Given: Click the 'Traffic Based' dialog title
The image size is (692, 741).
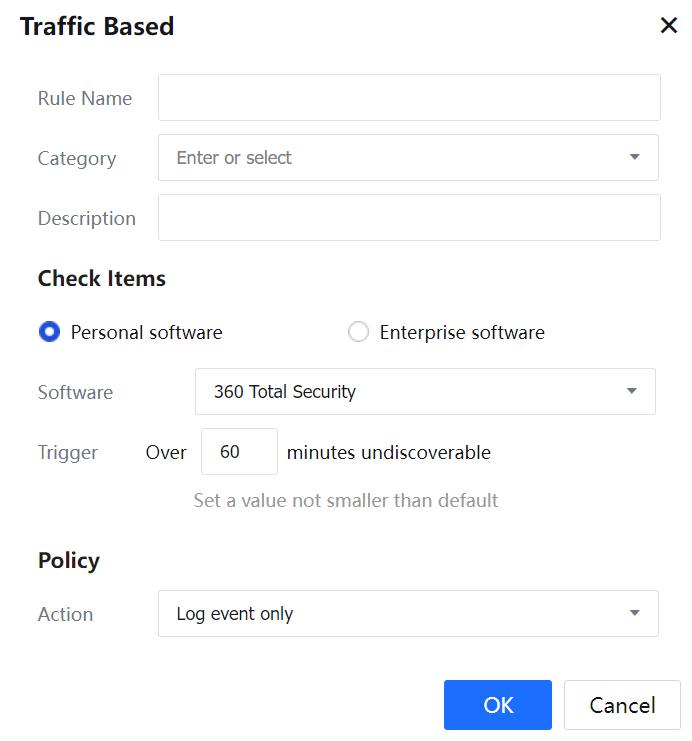Looking at the screenshot, I should (x=97, y=27).
